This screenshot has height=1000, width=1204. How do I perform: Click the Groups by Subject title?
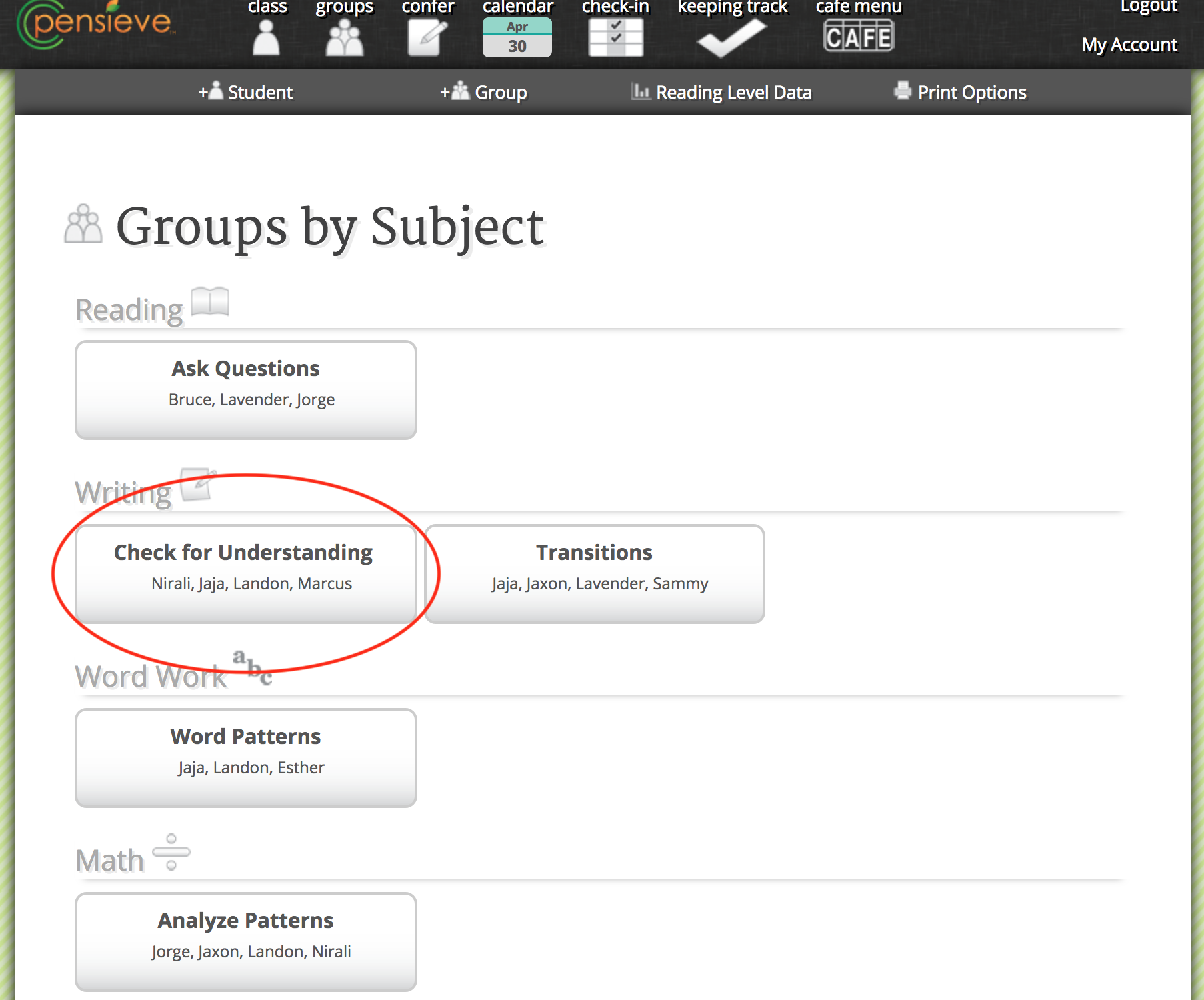click(x=331, y=227)
